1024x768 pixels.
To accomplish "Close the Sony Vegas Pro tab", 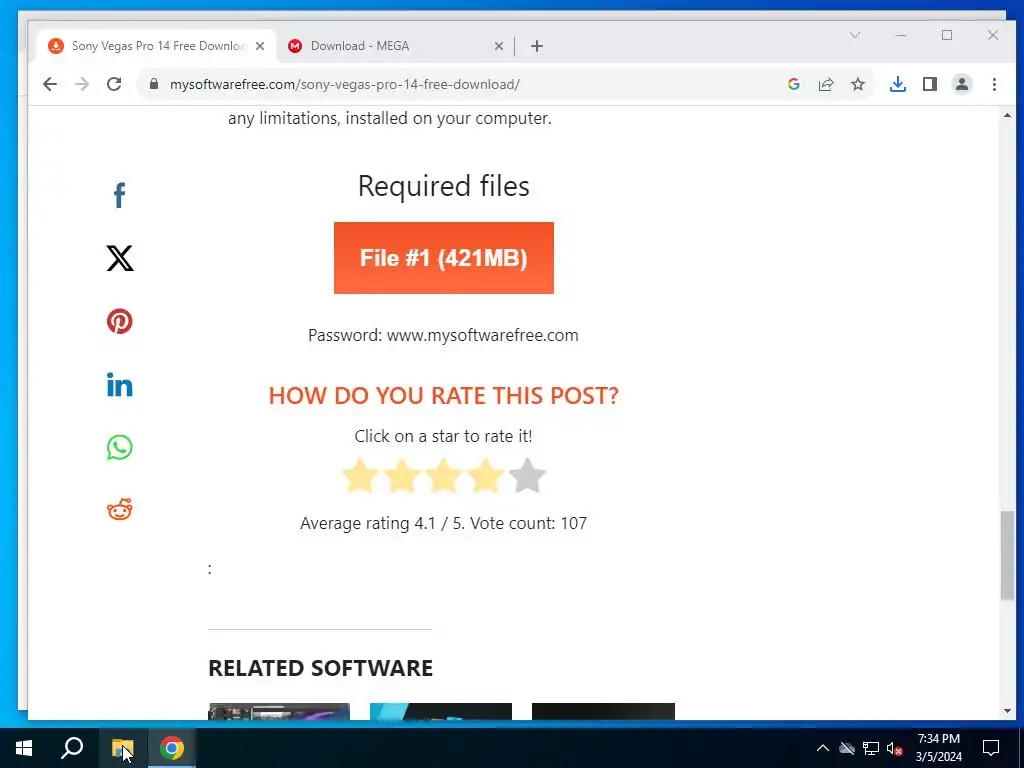I will [x=260, y=46].
